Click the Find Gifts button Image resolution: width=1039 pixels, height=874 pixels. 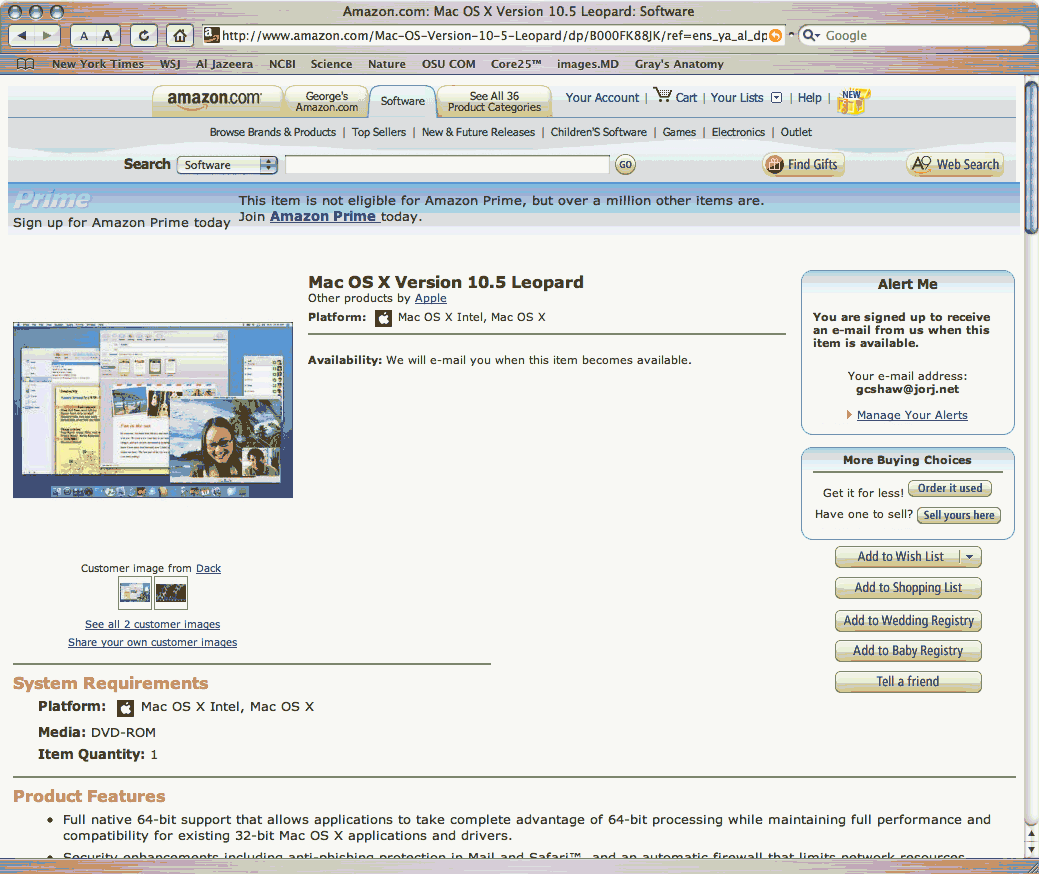(x=803, y=165)
